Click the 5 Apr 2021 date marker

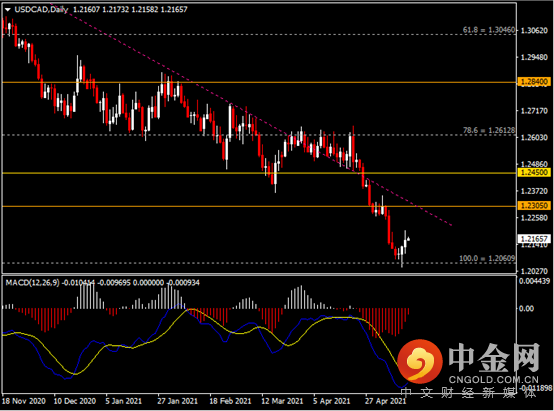[331, 401]
